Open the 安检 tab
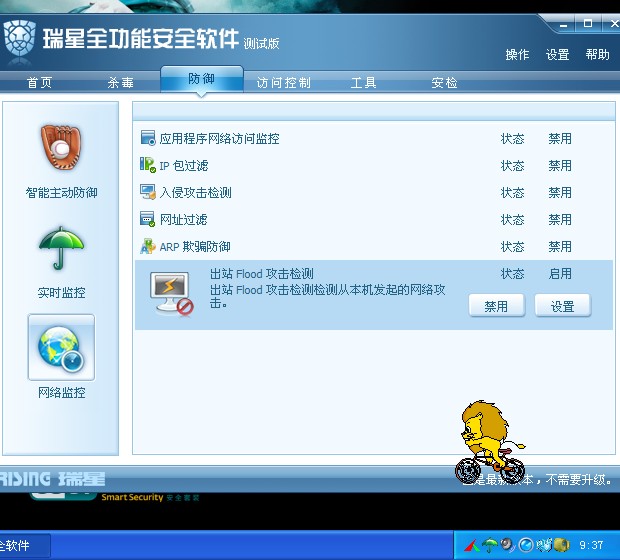 (444, 83)
